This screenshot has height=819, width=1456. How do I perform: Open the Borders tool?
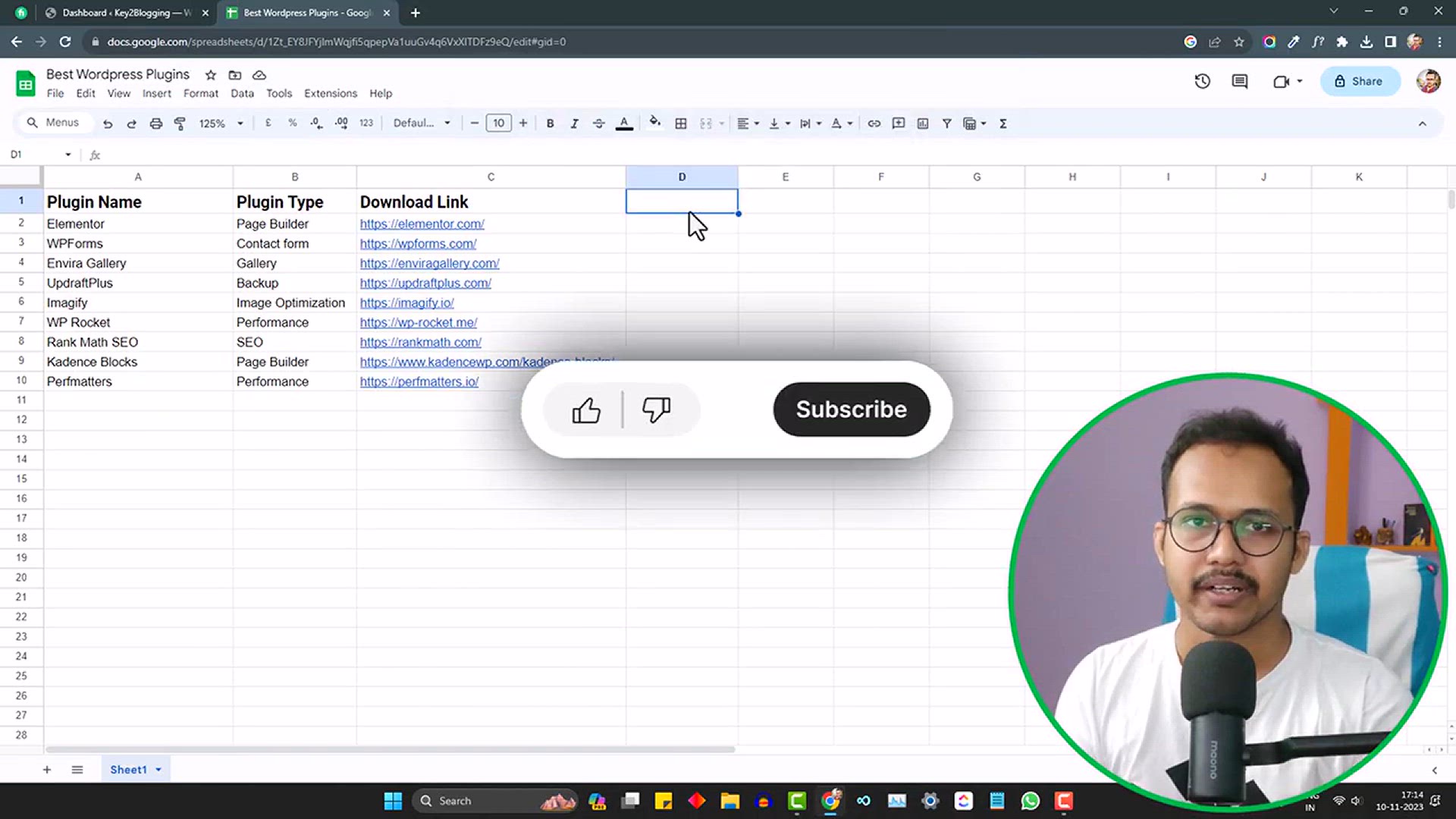click(681, 124)
